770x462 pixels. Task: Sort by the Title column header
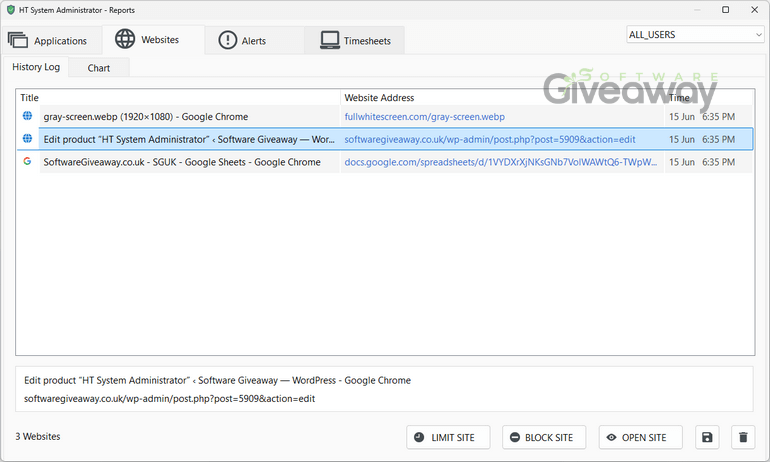(x=29, y=98)
